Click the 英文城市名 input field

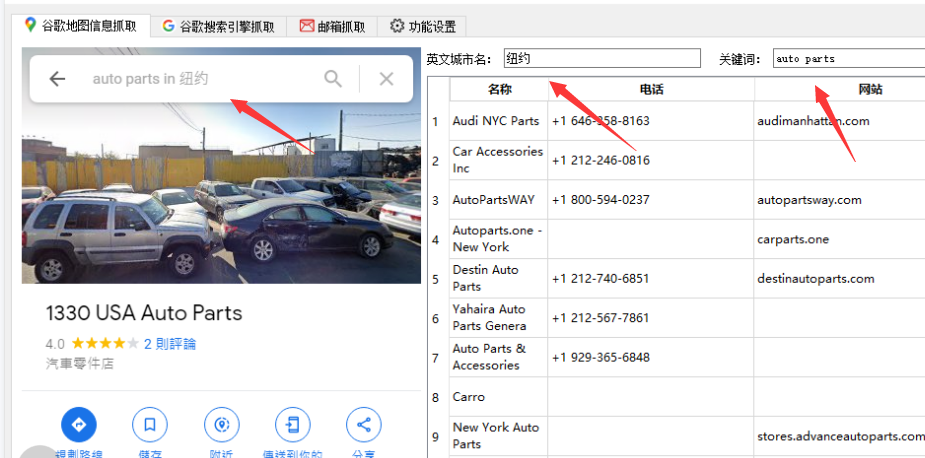pyautogui.click(x=602, y=58)
